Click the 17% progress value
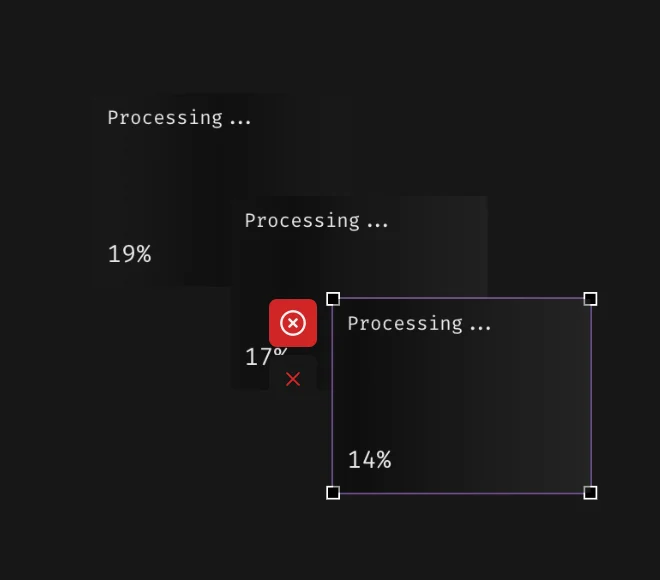The image size is (660, 580). pos(256,357)
